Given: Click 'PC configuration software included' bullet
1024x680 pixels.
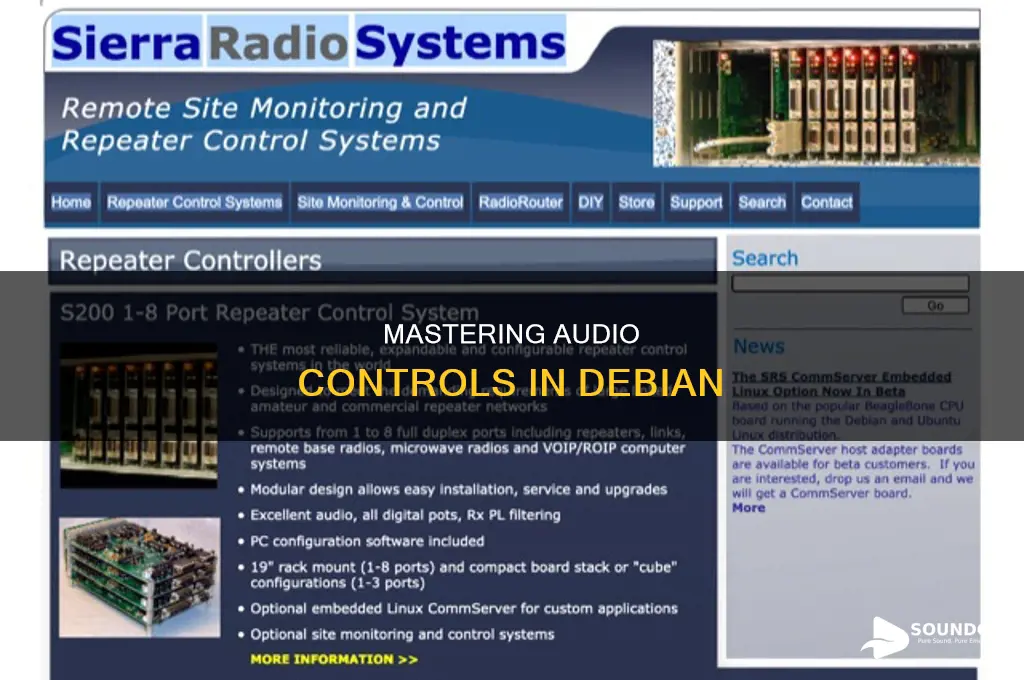Looking at the screenshot, I should coord(367,542).
